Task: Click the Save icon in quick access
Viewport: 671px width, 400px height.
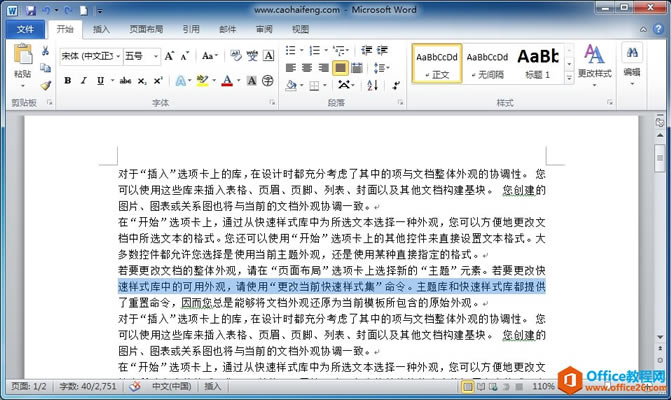Action: click(30, 10)
